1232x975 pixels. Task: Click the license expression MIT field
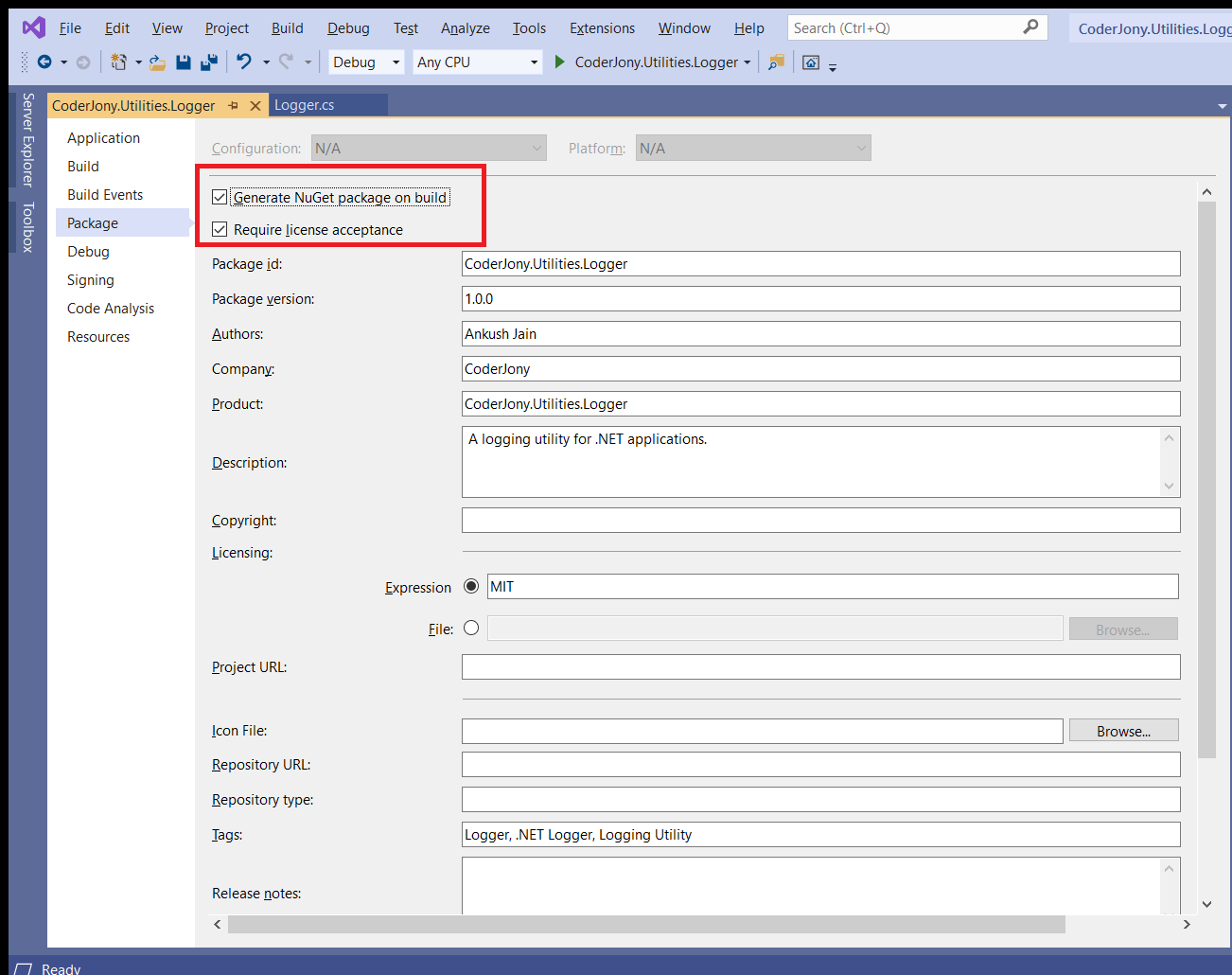833,586
